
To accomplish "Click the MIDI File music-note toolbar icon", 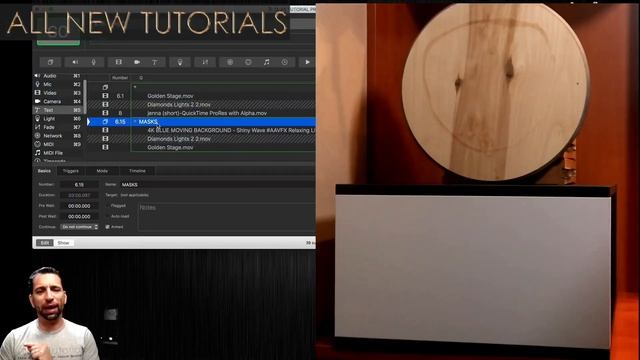I will tap(267, 62).
